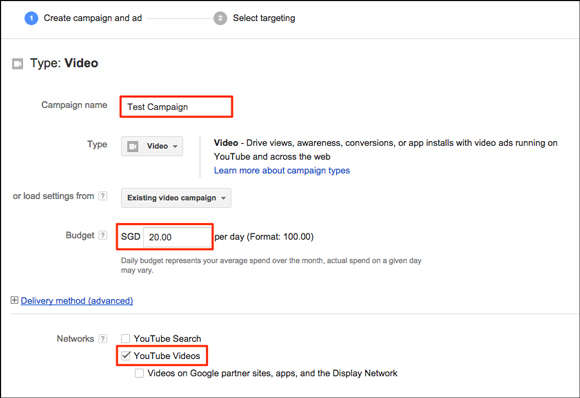Click the YouTube Search label text

pyautogui.click(x=168, y=338)
